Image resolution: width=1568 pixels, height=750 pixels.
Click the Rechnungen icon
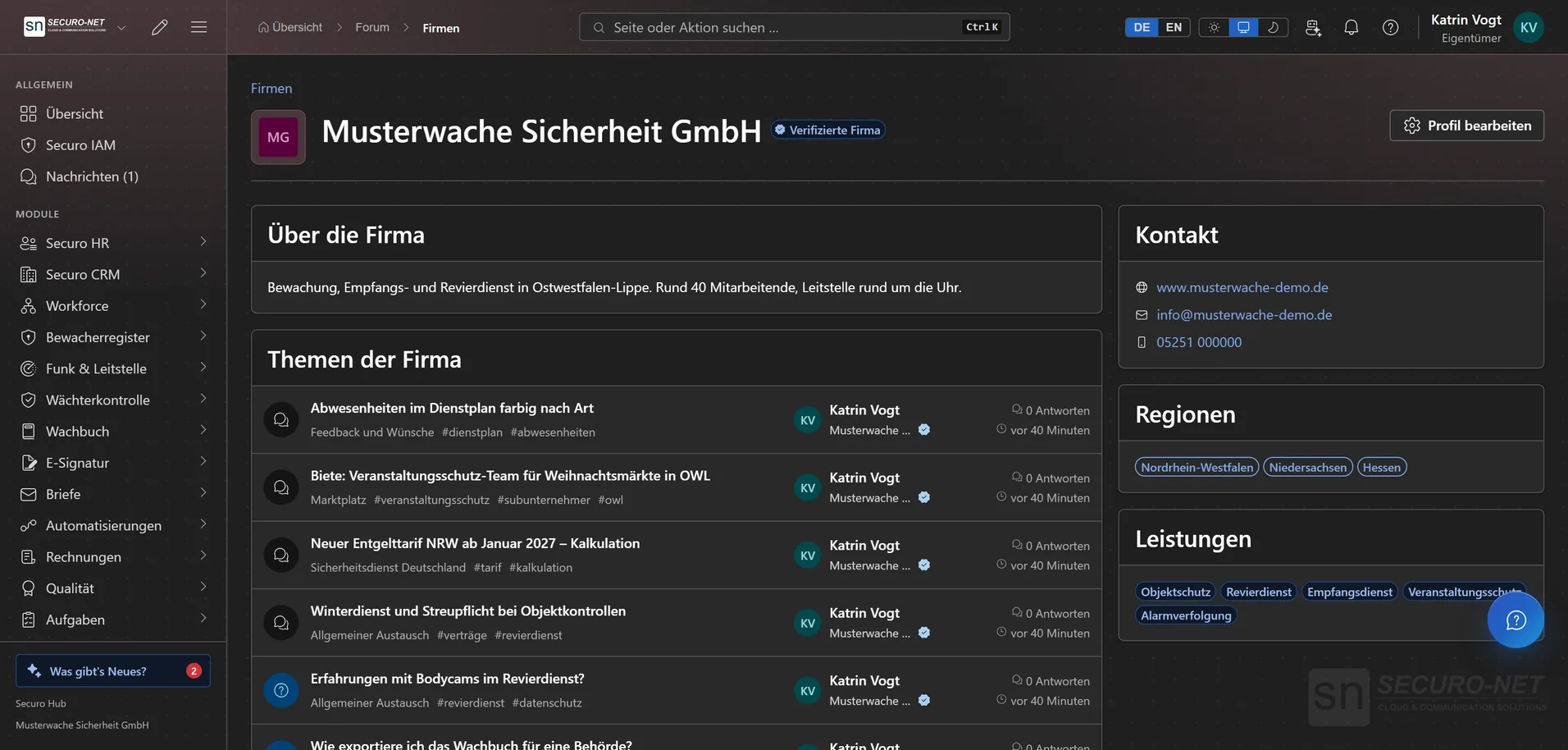click(x=29, y=556)
